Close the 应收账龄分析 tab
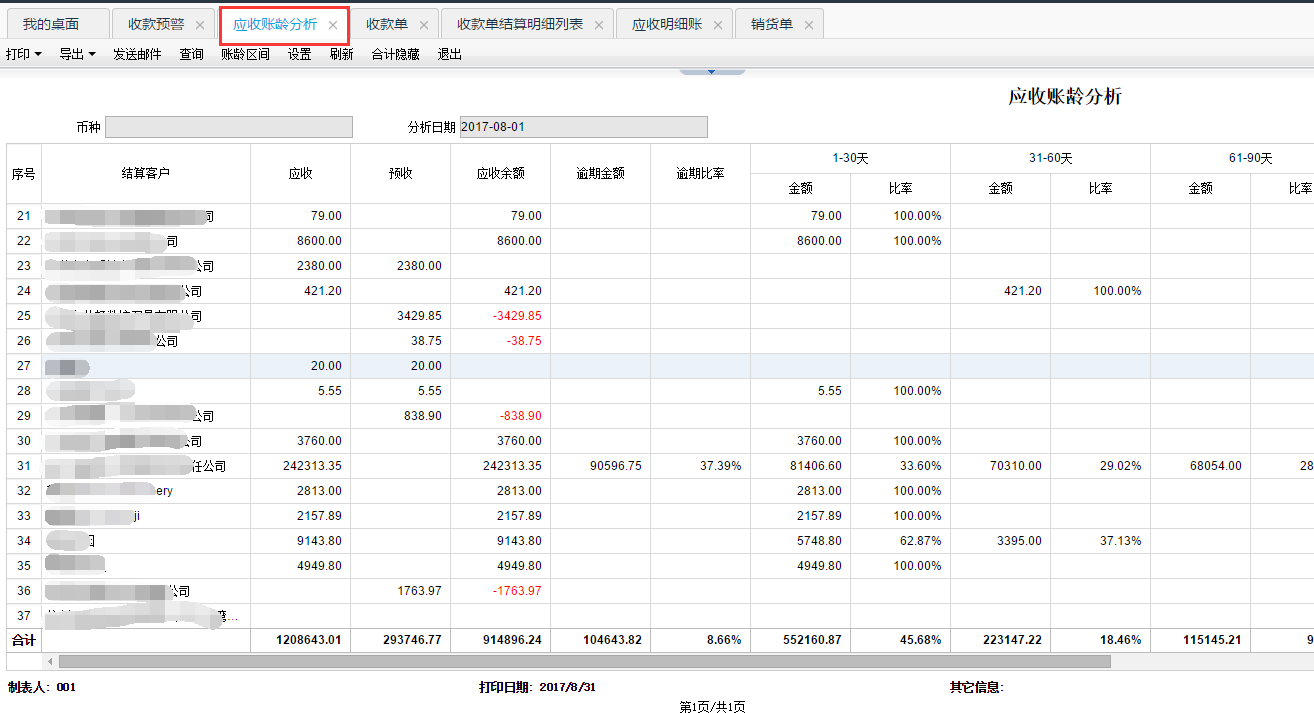This screenshot has width=1314, height=713. click(x=333, y=25)
